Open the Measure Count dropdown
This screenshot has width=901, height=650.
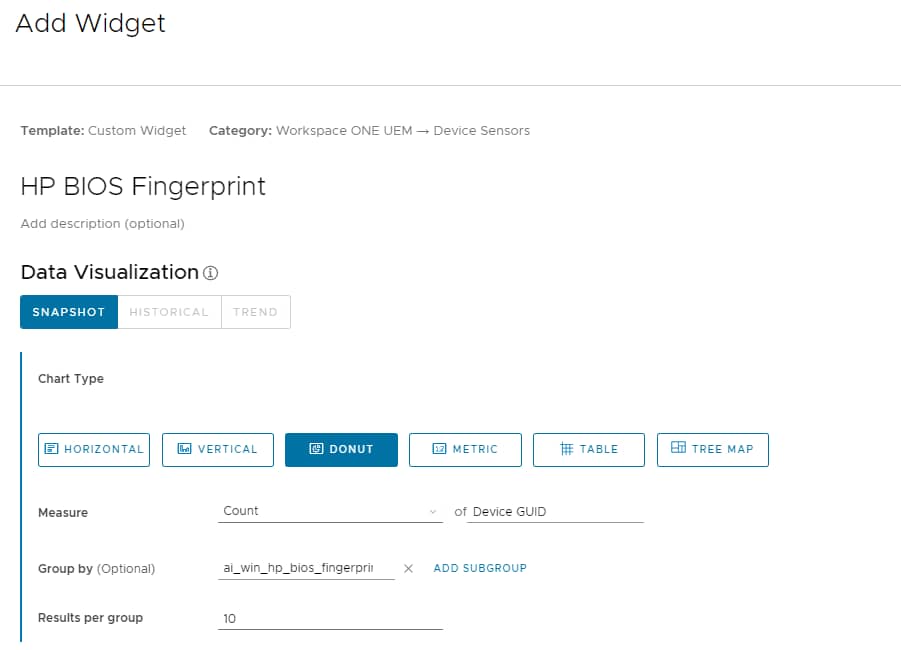tap(330, 511)
